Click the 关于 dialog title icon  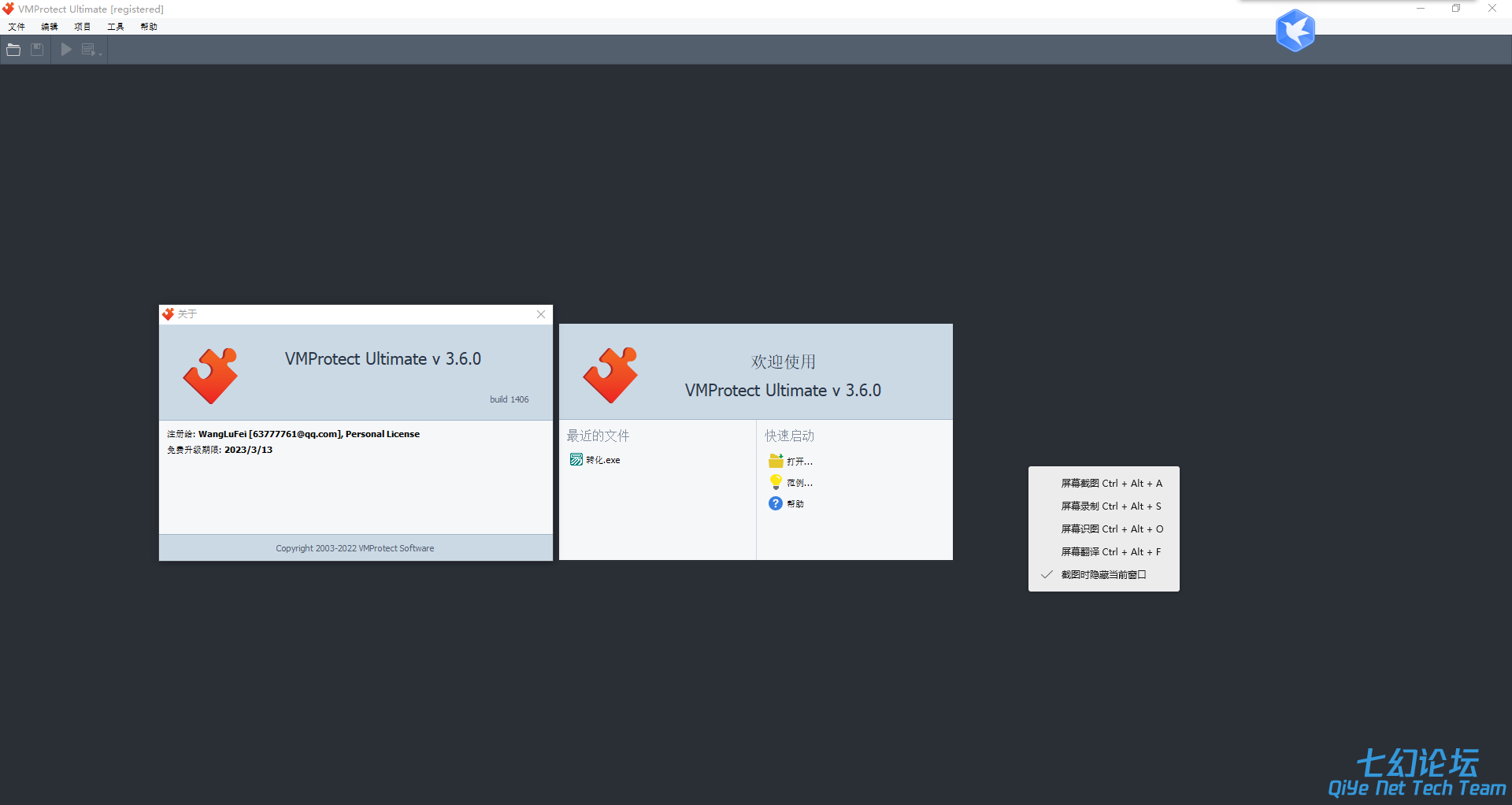168,314
